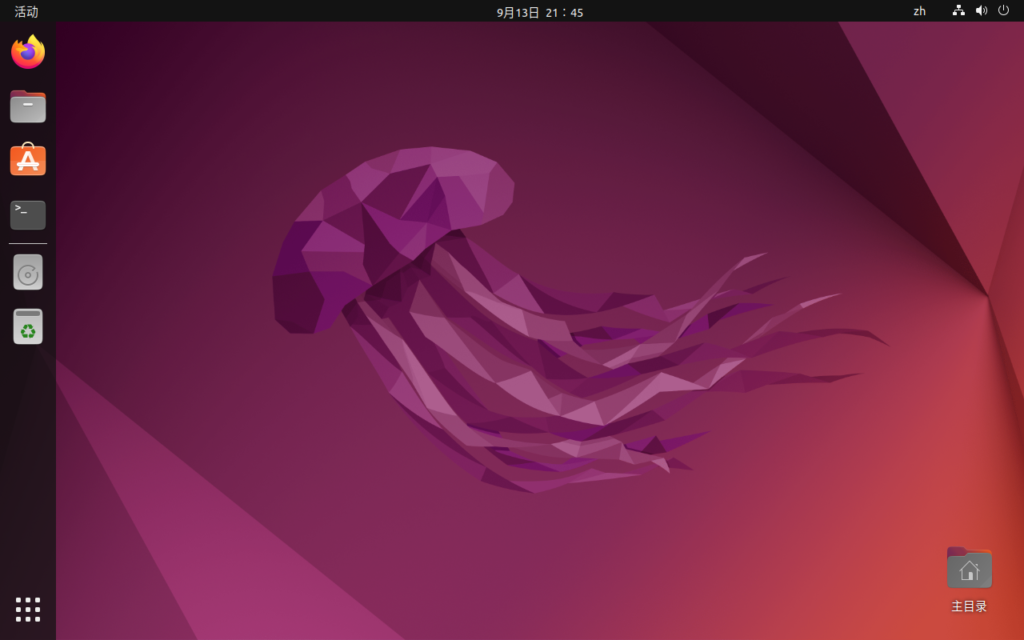This screenshot has height=640, width=1024.
Task: Open the Files file manager from the dock
Action: 27,106
